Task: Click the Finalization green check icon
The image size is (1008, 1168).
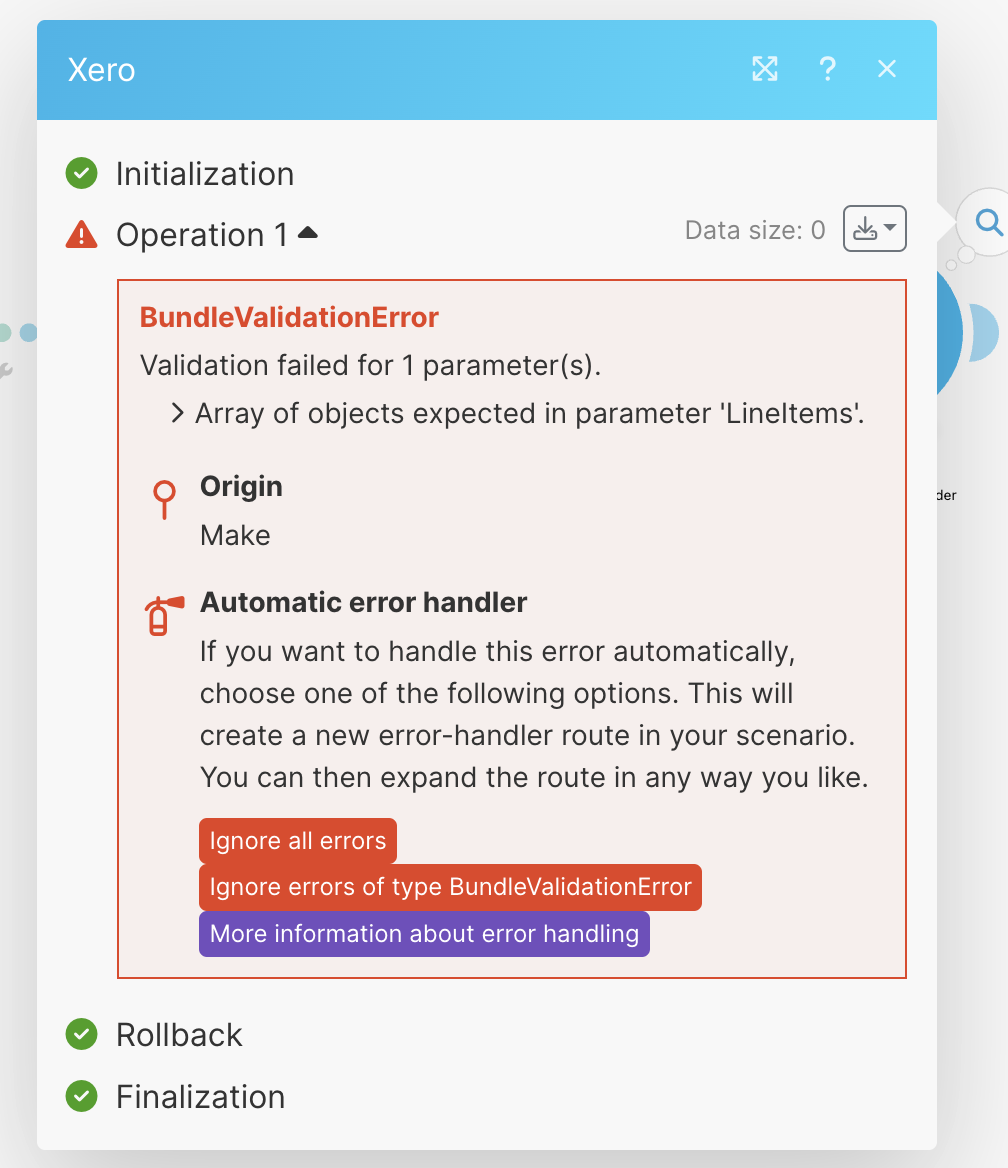Action: [x=81, y=1097]
